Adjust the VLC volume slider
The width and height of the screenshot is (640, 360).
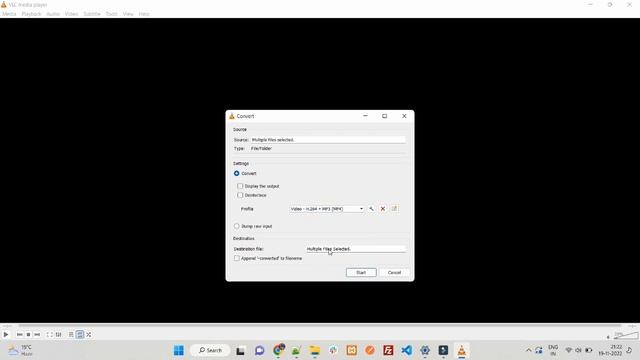pos(625,336)
